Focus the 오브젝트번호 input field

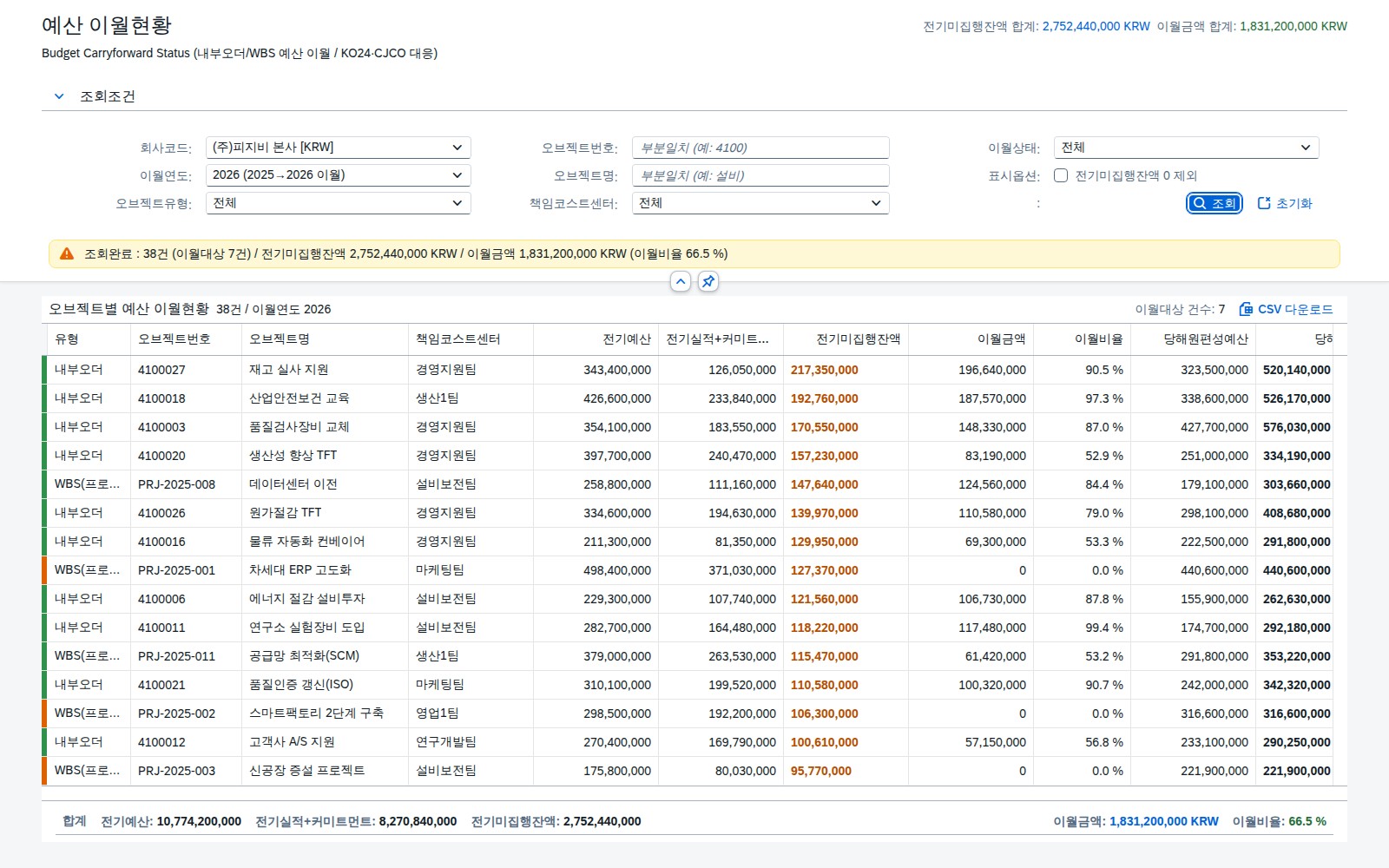tap(760, 148)
